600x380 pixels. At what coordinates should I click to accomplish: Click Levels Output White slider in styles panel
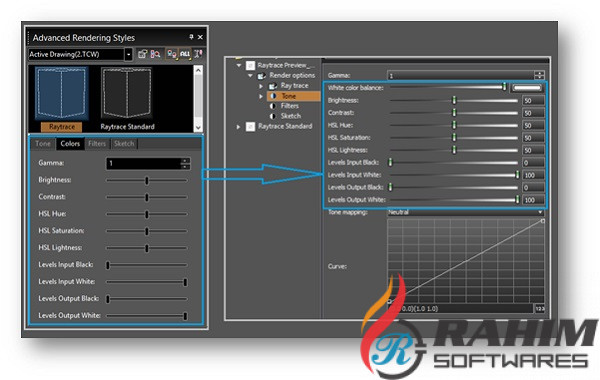coord(147,316)
